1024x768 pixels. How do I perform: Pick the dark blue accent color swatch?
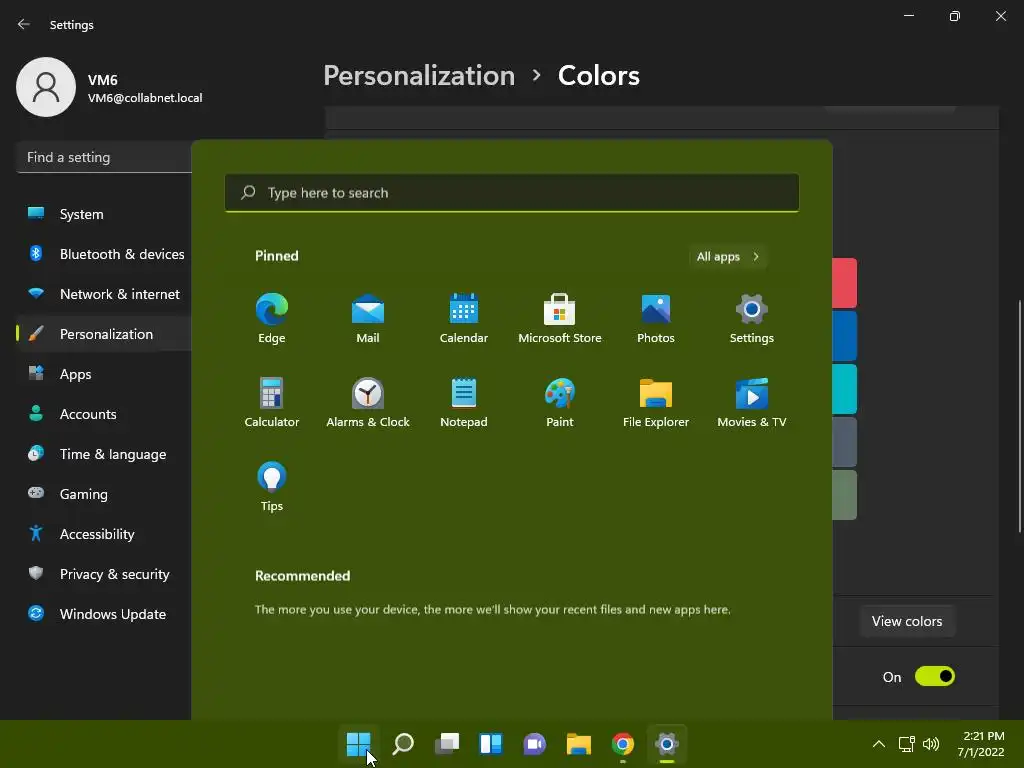(844, 336)
